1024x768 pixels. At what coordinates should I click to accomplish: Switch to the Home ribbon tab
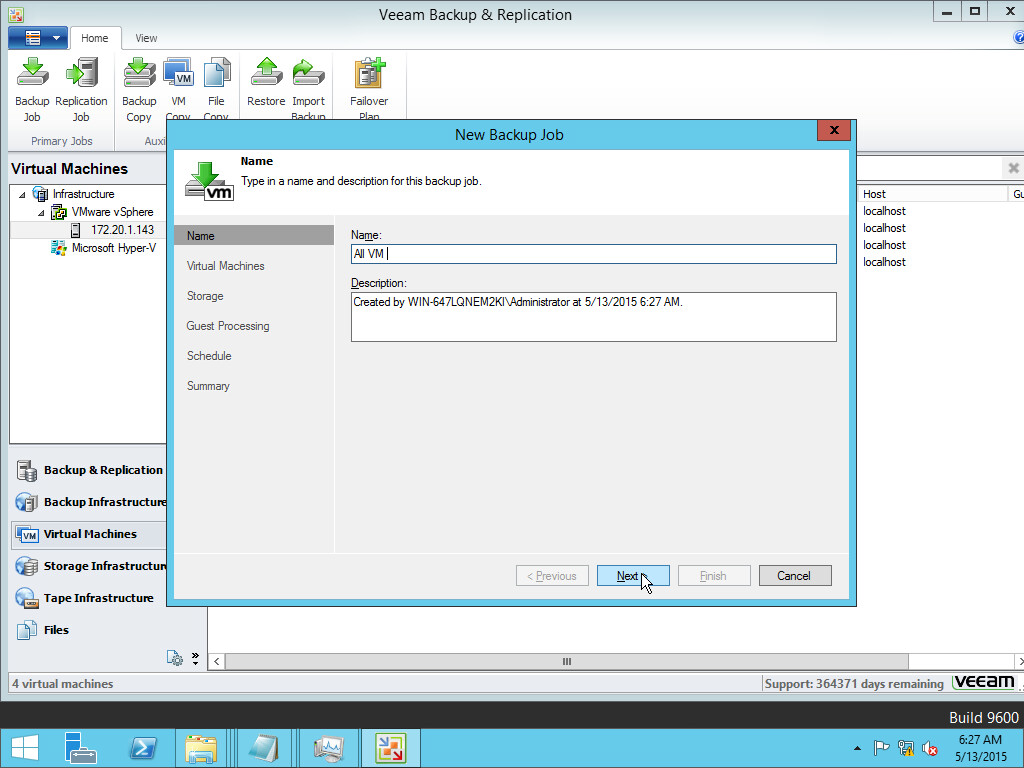pos(95,38)
